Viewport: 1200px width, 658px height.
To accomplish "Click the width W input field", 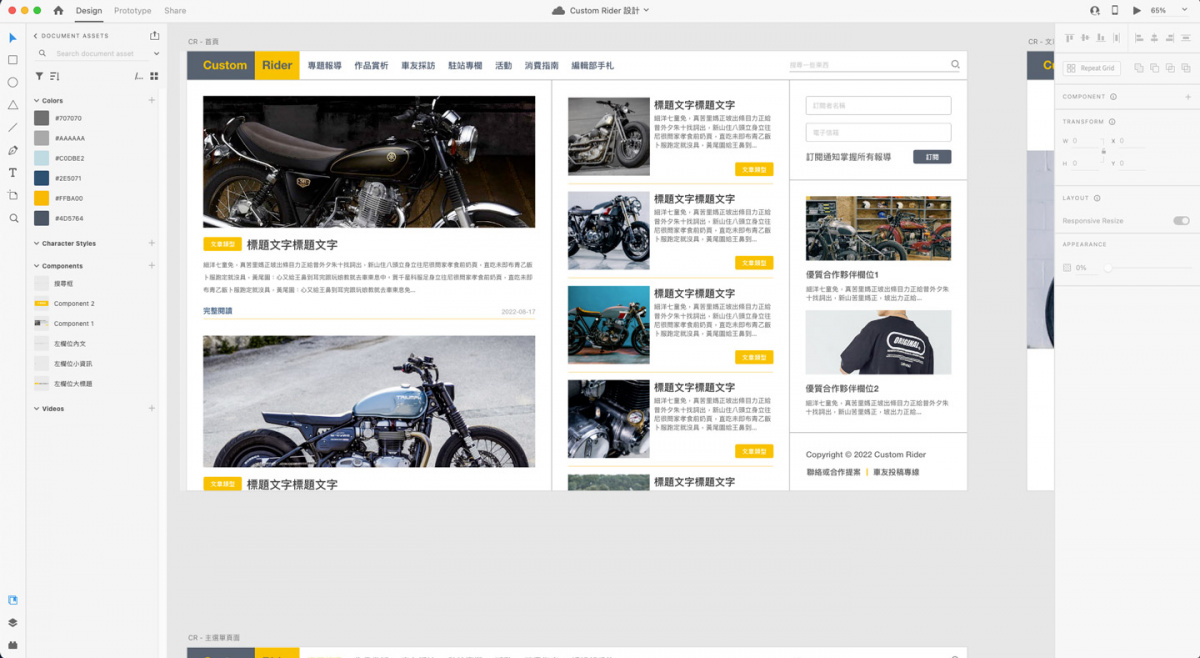I will (1086, 141).
